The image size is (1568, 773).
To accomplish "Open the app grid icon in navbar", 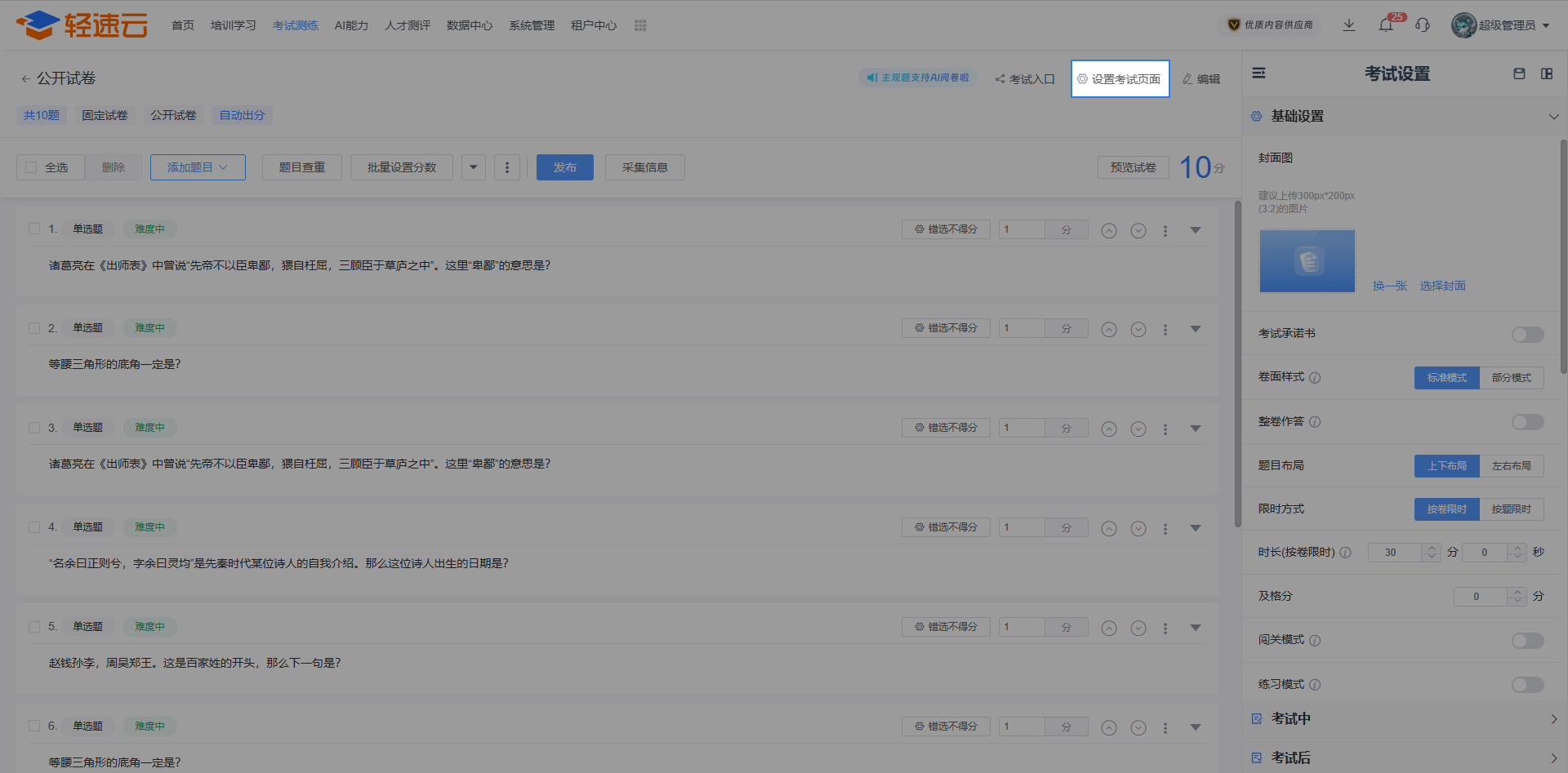I will (x=640, y=25).
